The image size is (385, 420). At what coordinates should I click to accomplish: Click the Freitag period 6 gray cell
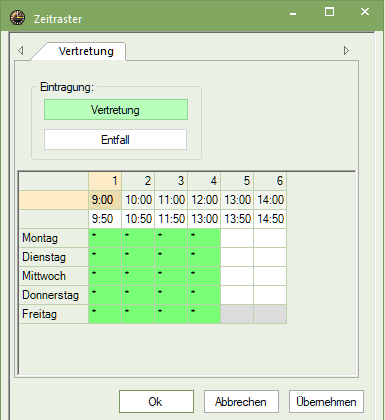click(x=270, y=314)
